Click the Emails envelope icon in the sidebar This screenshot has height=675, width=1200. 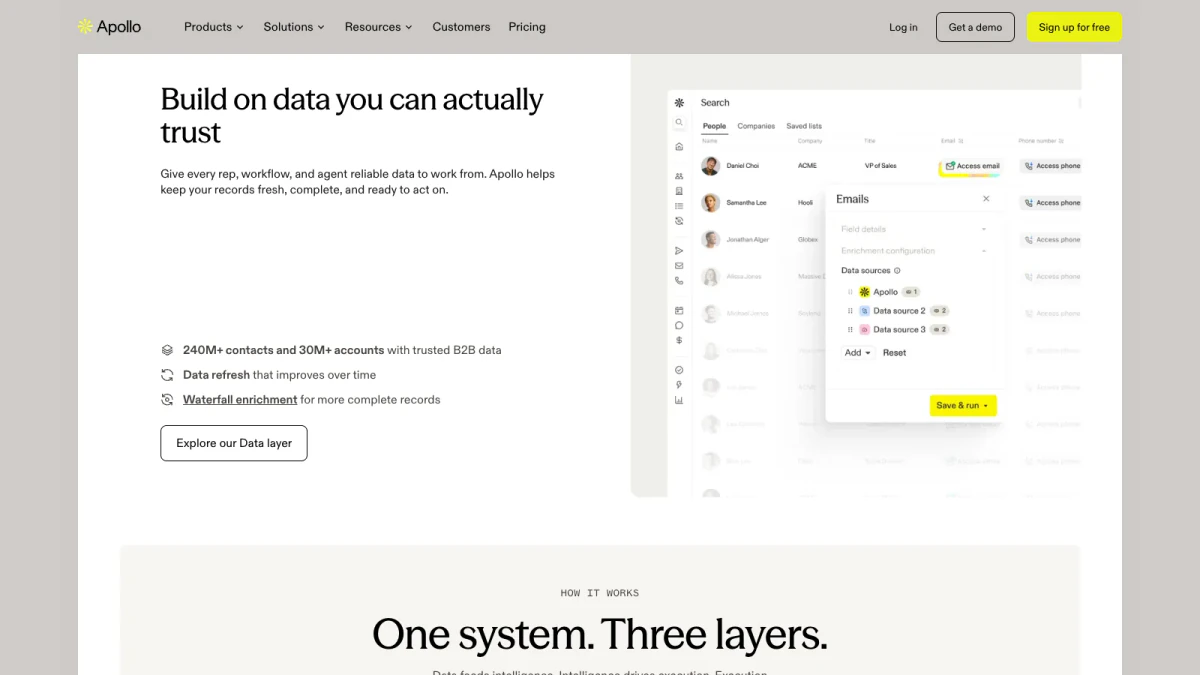[679, 266]
